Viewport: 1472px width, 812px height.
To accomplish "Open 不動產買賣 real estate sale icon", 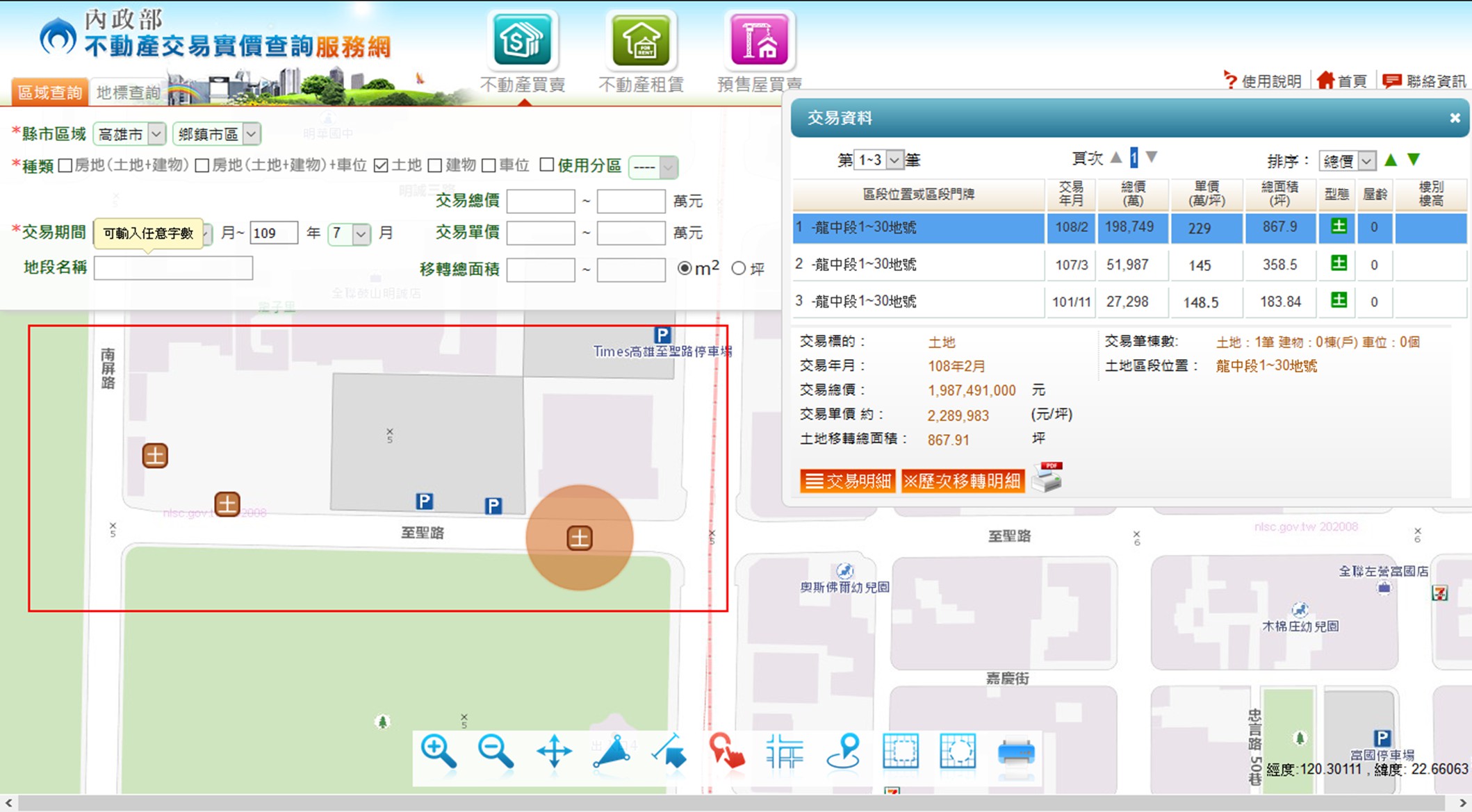I will [x=522, y=40].
